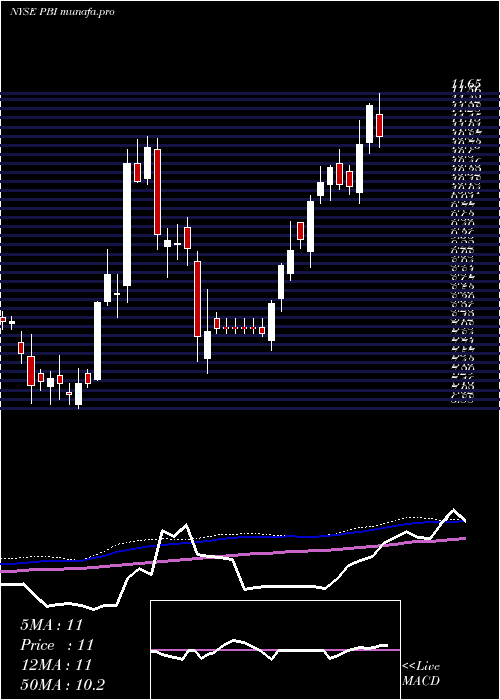Click the last red candlestick on the chart
Screen dimensions: 500x700
click(379, 125)
